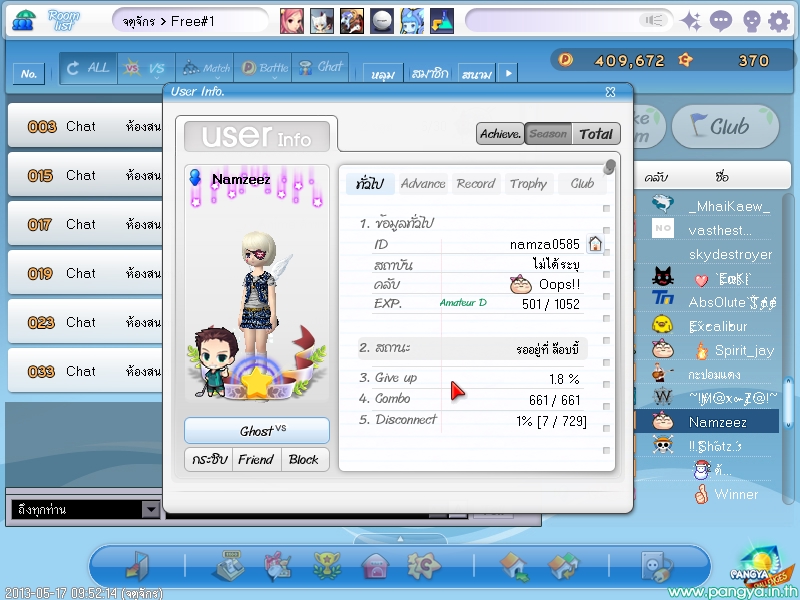Open the pink bow character icon in the bottom bar
The width and height of the screenshot is (800, 600).
tap(278, 566)
